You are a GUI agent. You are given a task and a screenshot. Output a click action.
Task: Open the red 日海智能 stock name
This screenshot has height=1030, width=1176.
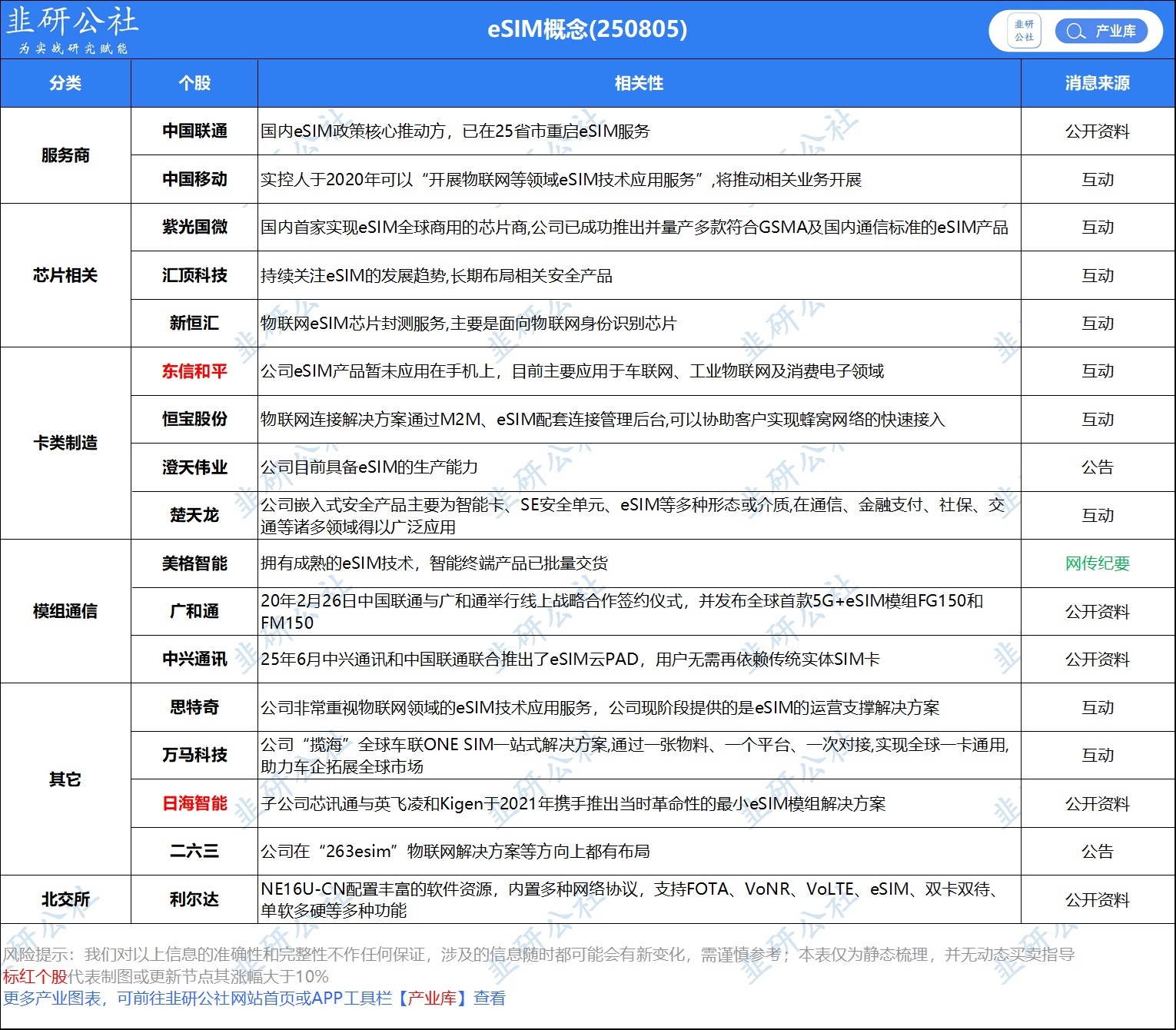click(194, 803)
